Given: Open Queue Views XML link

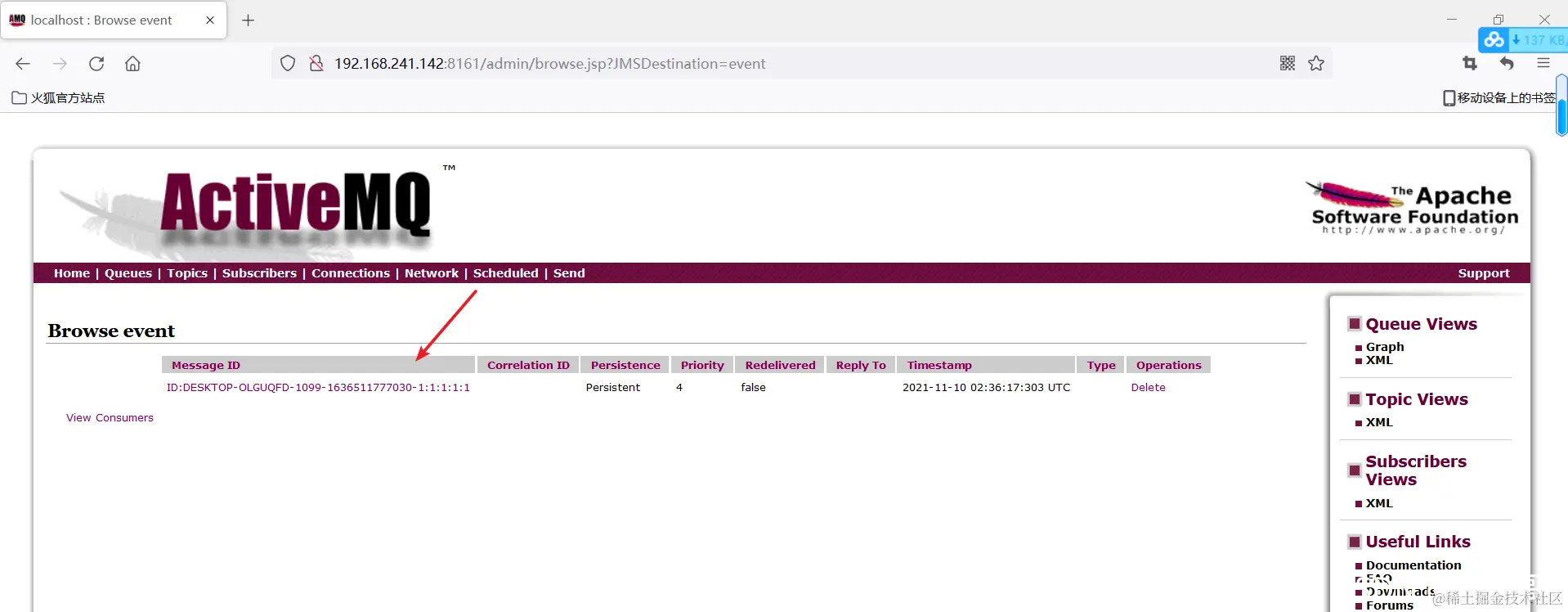Looking at the screenshot, I should coord(1379,361).
